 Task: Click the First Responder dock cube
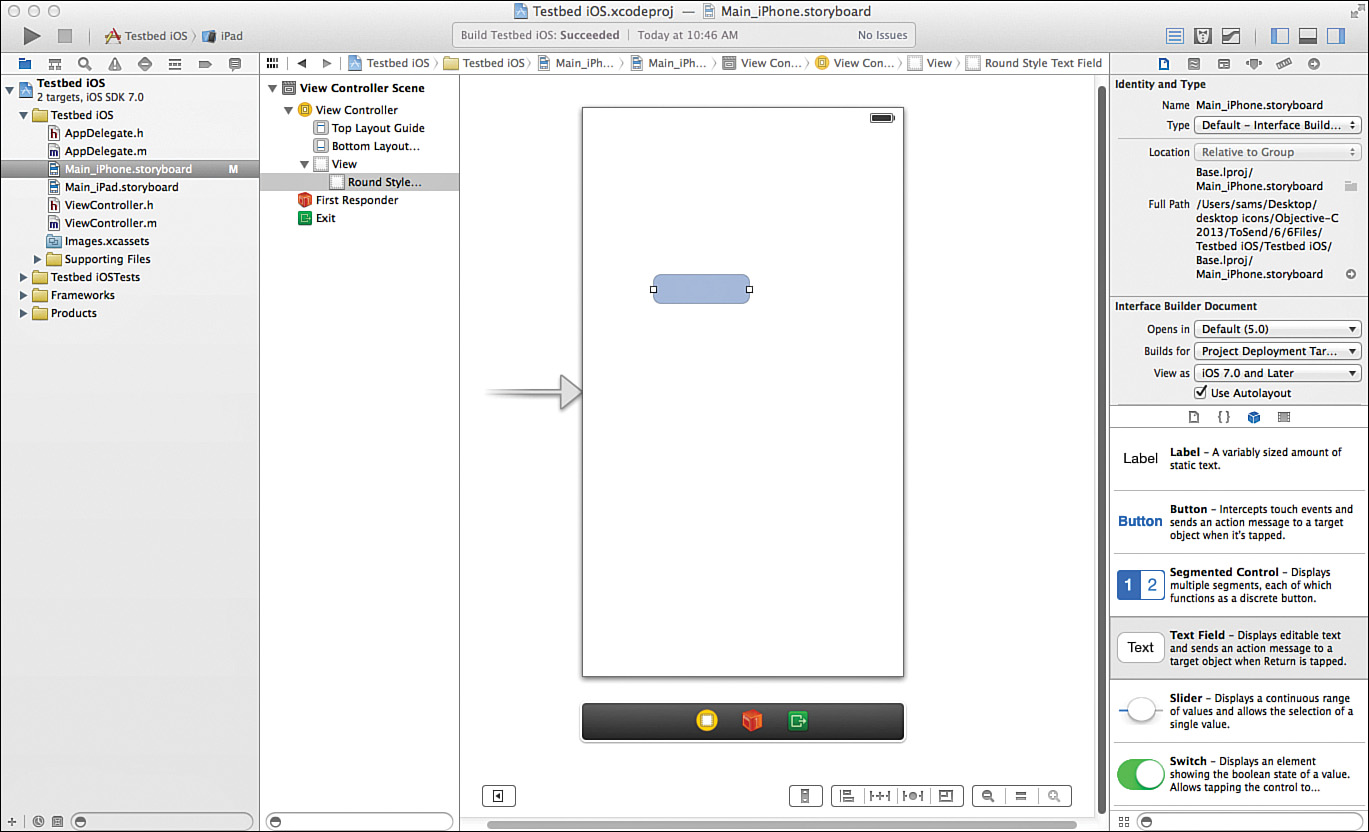tap(752, 720)
